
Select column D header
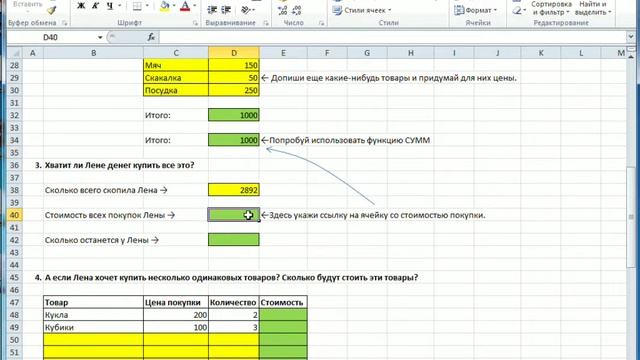tap(233, 53)
